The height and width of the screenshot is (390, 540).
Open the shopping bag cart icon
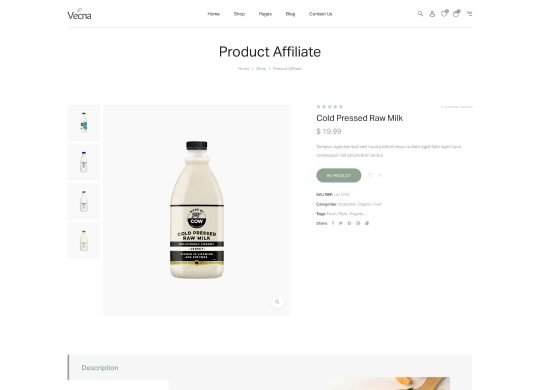(456, 13)
